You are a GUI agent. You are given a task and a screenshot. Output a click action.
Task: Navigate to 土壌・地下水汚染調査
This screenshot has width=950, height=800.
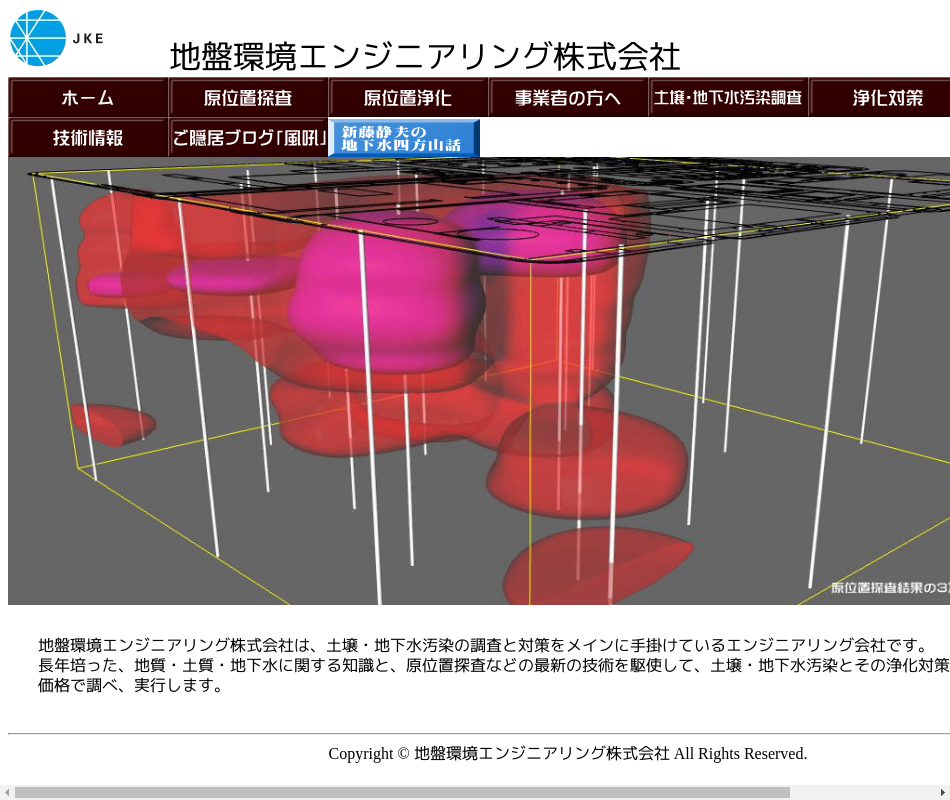(728, 98)
